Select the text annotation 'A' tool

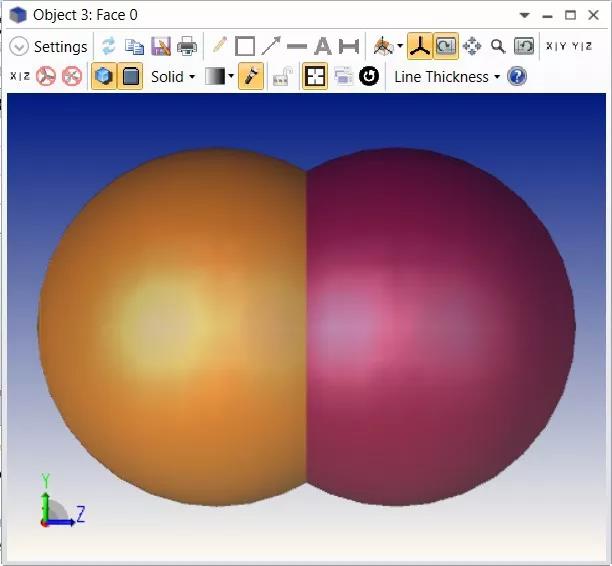tap(323, 46)
